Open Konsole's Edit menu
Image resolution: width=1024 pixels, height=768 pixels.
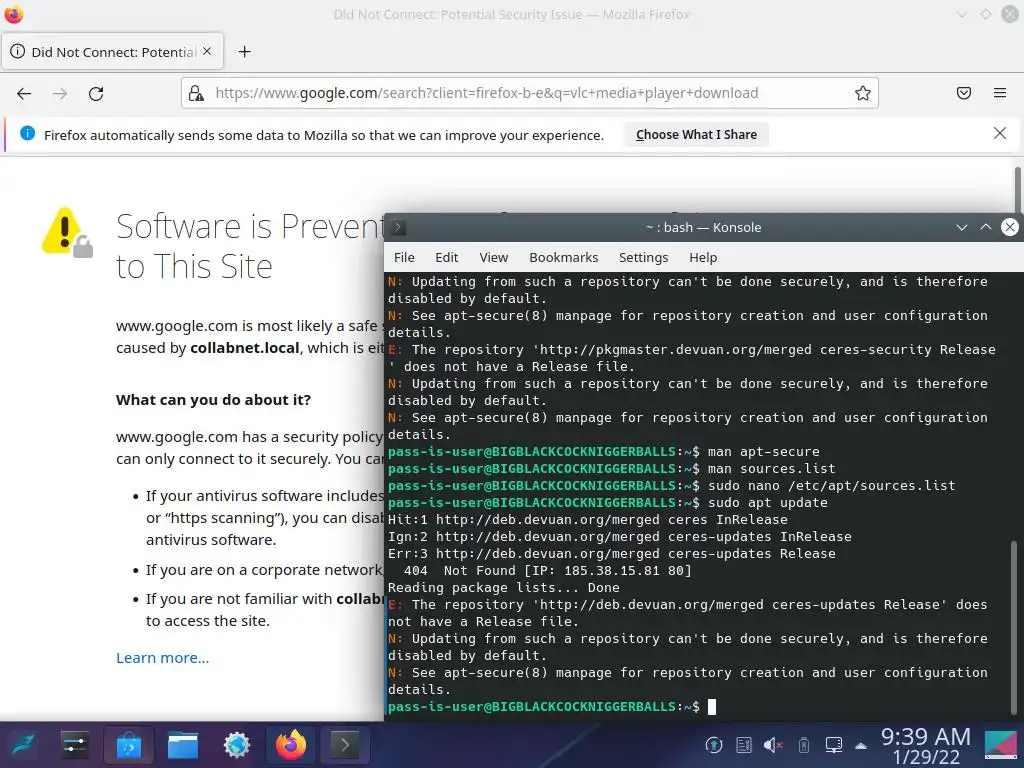point(447,257)
